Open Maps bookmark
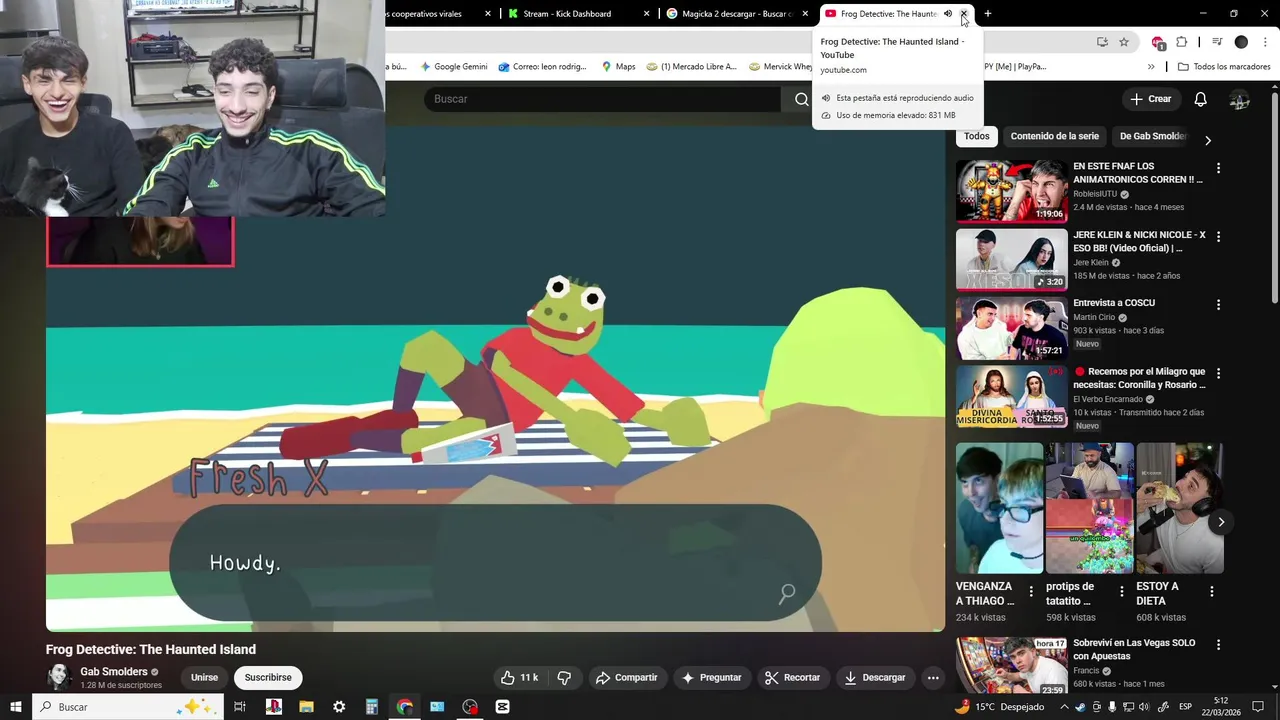 click(618, 67)
